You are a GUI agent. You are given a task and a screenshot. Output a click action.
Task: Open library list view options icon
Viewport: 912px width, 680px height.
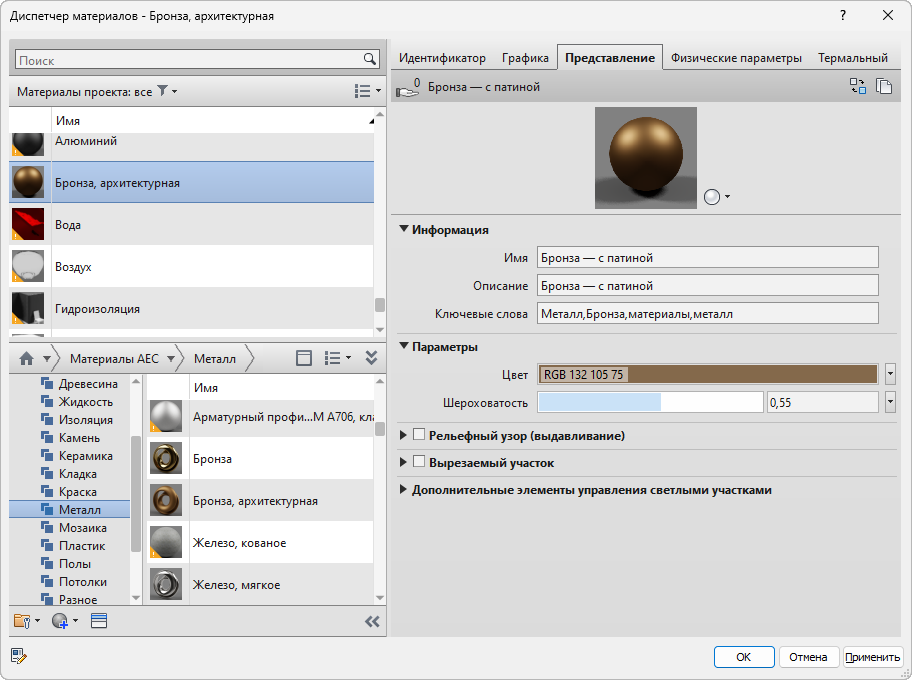pos(337,358)
